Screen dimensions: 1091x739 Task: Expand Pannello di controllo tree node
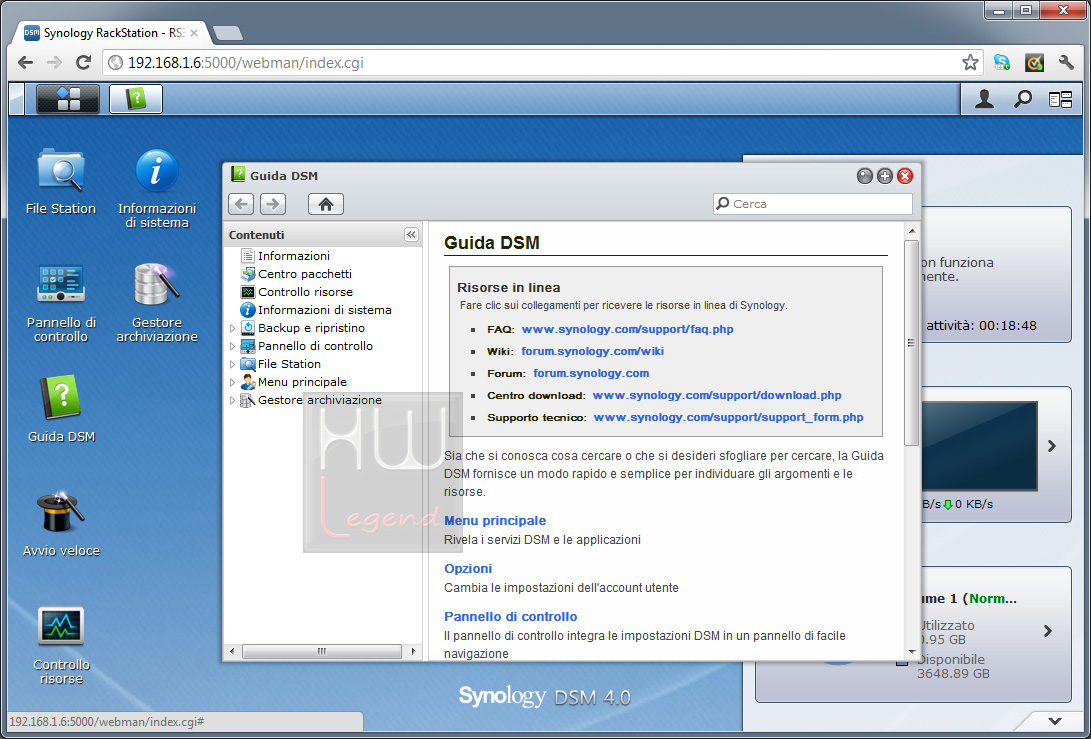click(232, 346)
